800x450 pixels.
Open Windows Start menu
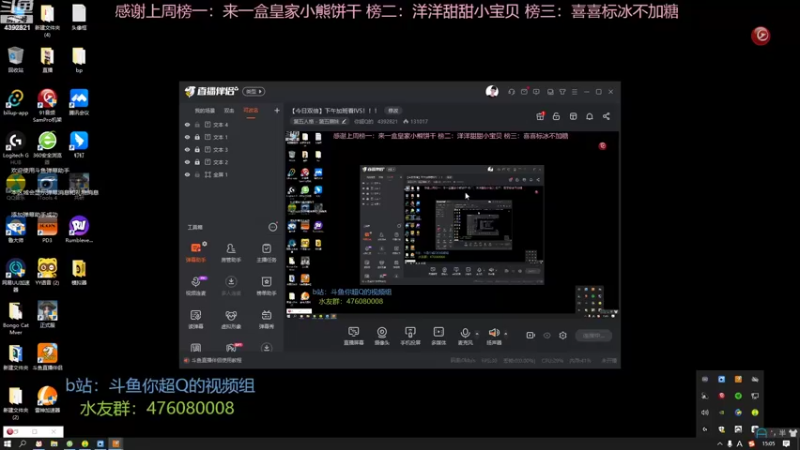pos(7,444)
